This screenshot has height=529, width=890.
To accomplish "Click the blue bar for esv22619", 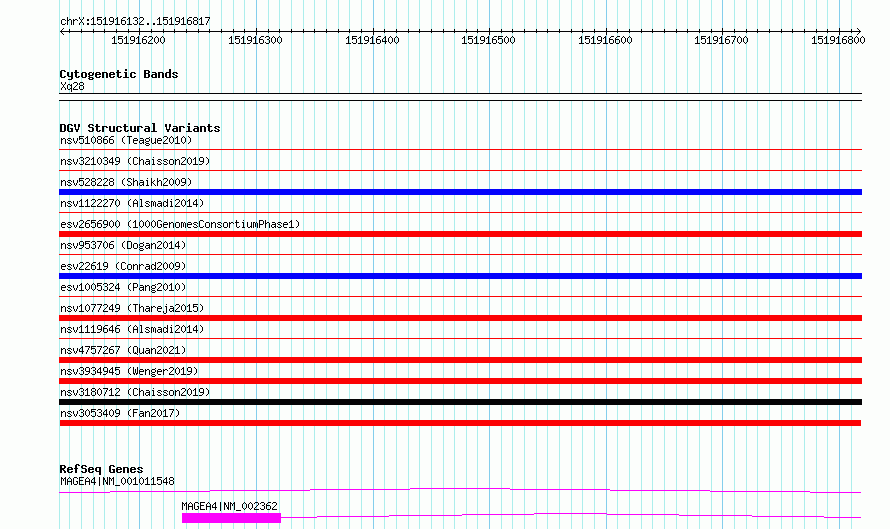I will coord(460,276).
